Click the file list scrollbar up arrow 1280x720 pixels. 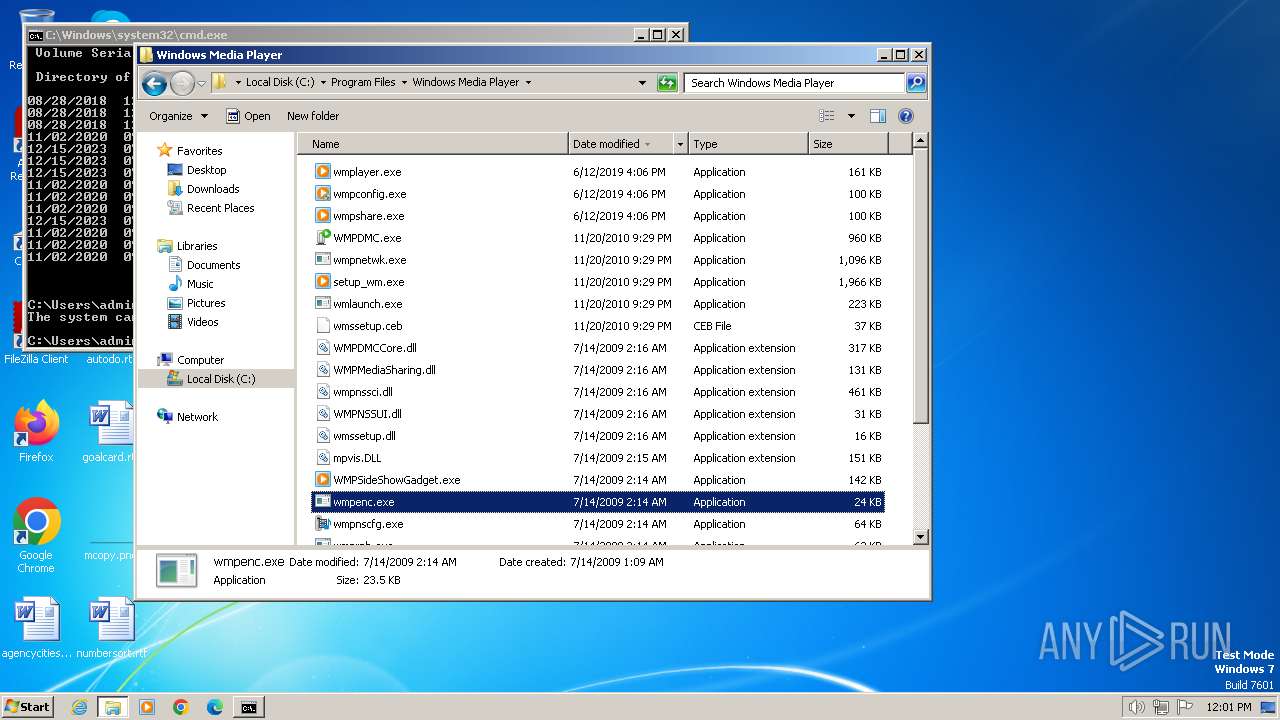(x=921, y=142)
